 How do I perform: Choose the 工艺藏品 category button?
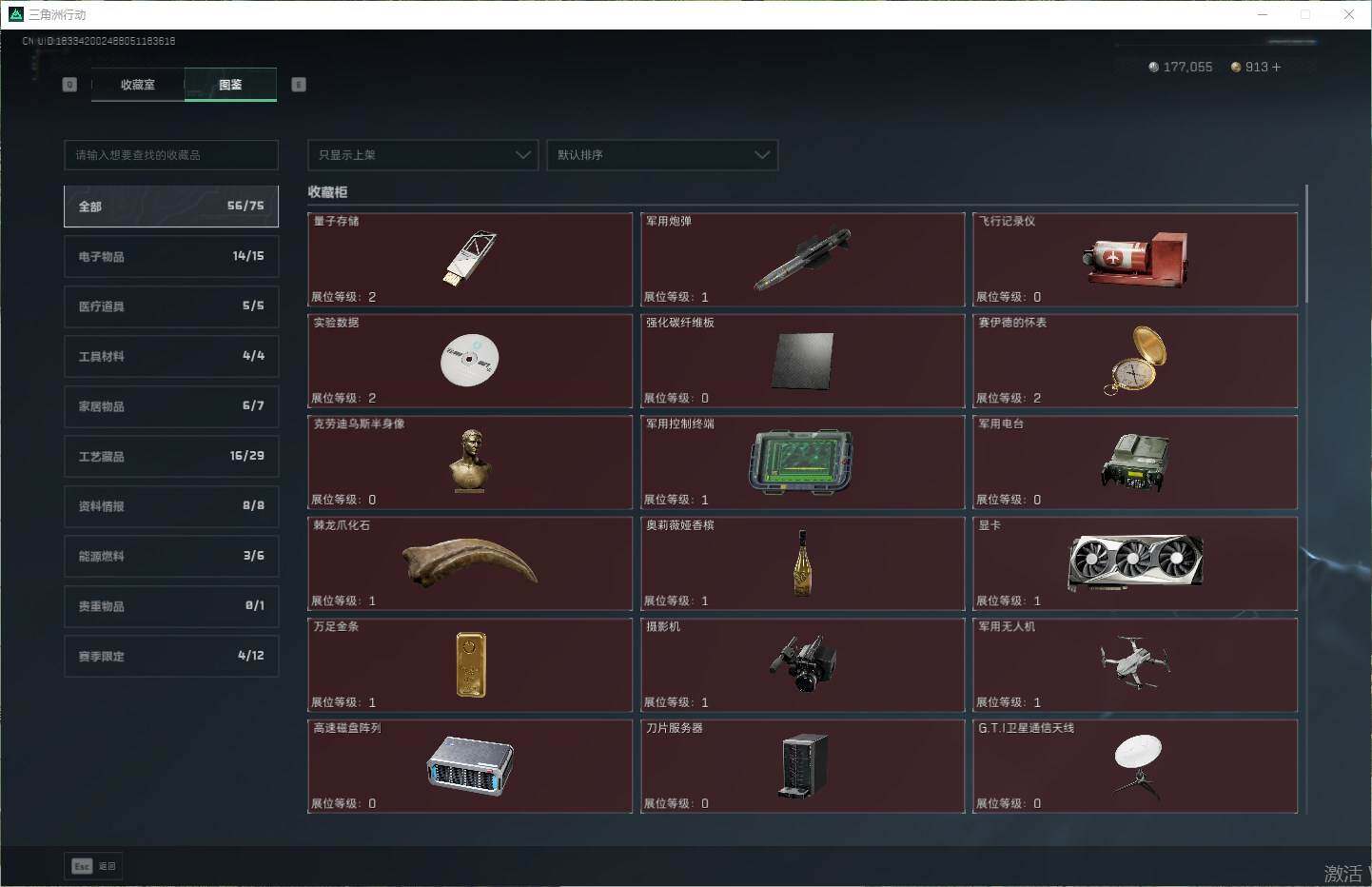pyautogui.click(x=171, y=456)
